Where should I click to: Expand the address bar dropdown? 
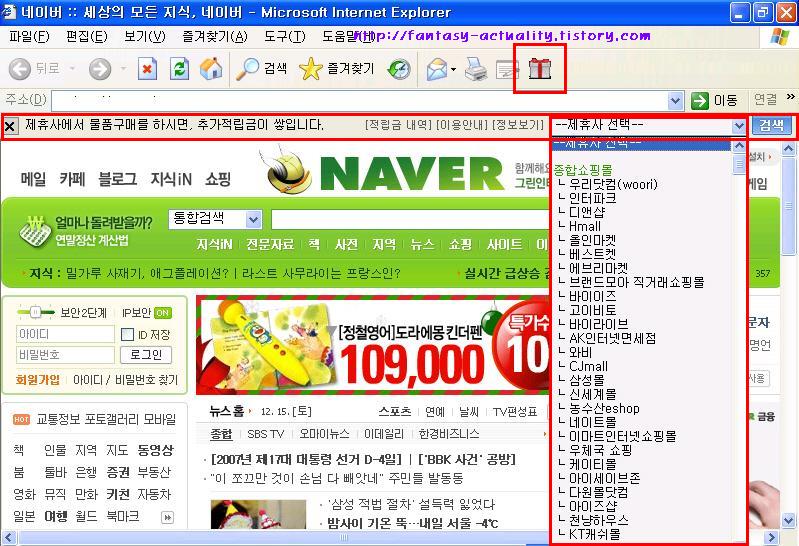click(x=675, y=100)
